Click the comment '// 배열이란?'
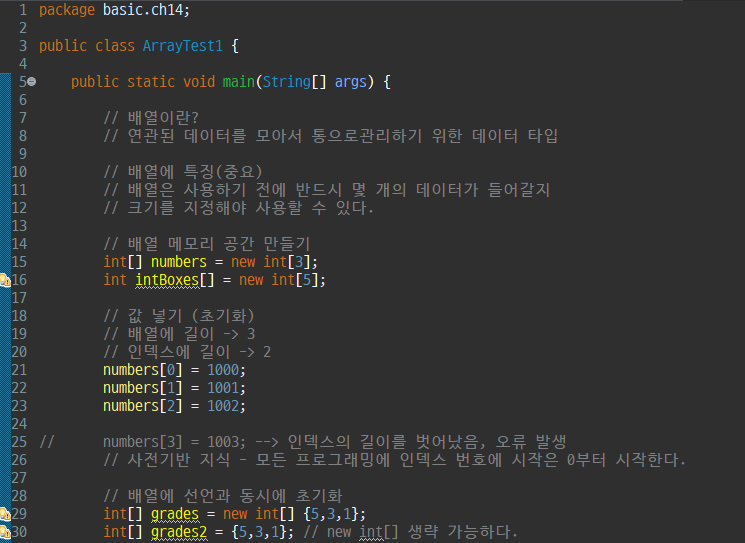Viewport: 745px width, 543px height. tap(151, 118)
